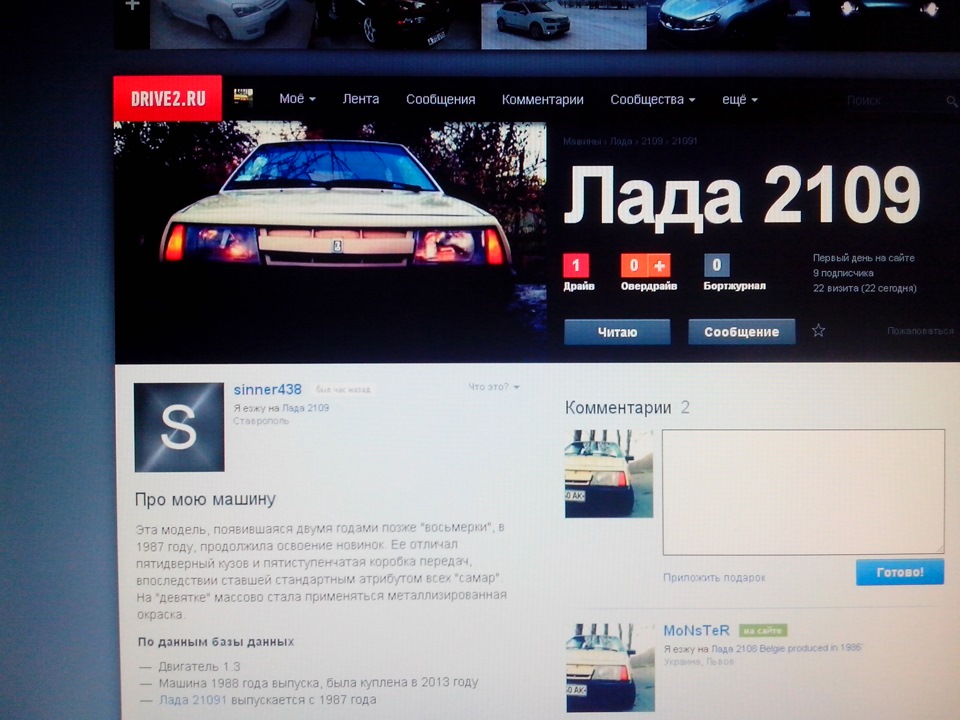Open the sinner438 profile link

(268, 389)
